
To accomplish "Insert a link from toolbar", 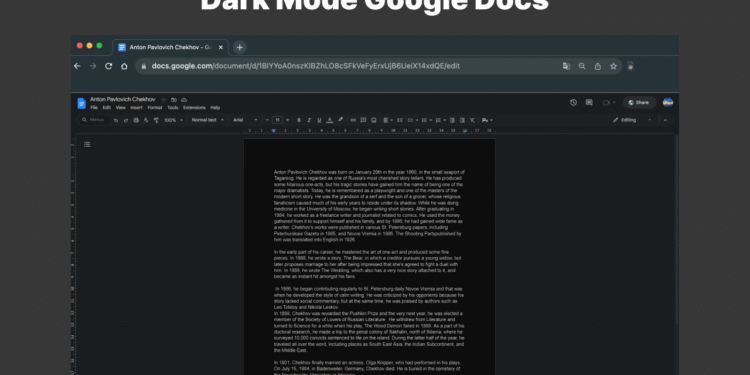I will [353, 120].
